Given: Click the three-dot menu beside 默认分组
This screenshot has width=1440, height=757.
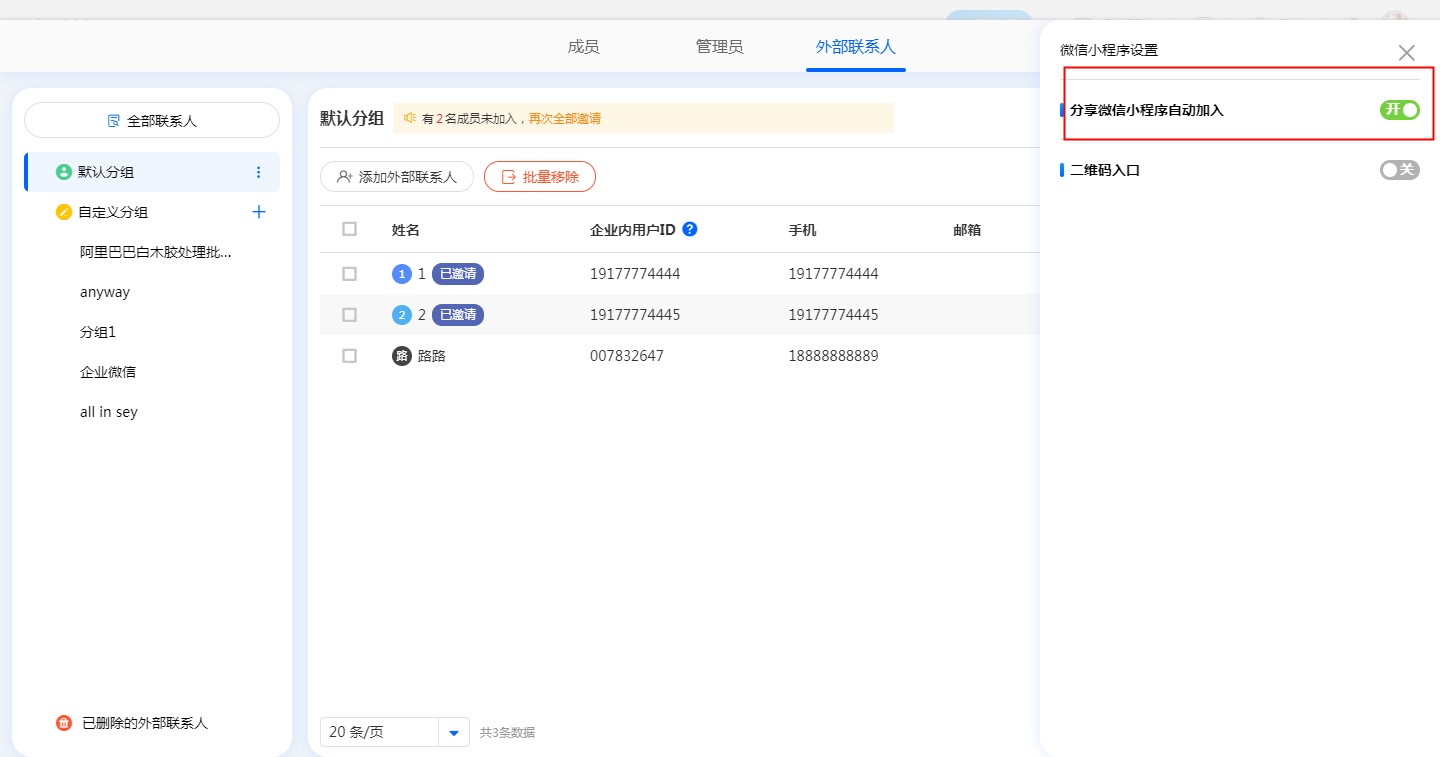Looking at the screenshot, I should coord(259,172).
